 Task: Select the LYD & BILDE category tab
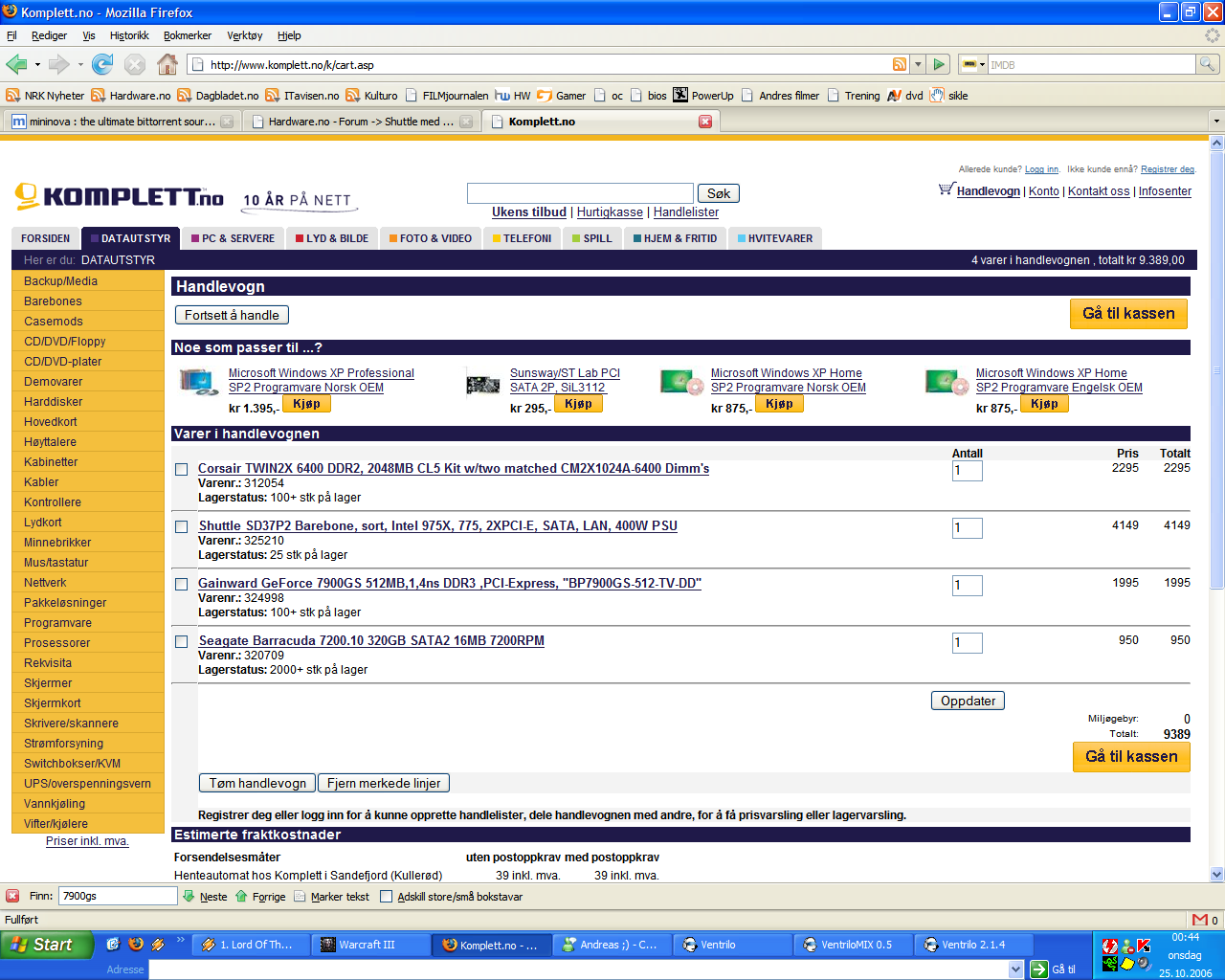pyautogui.click(x=332, y=238)
